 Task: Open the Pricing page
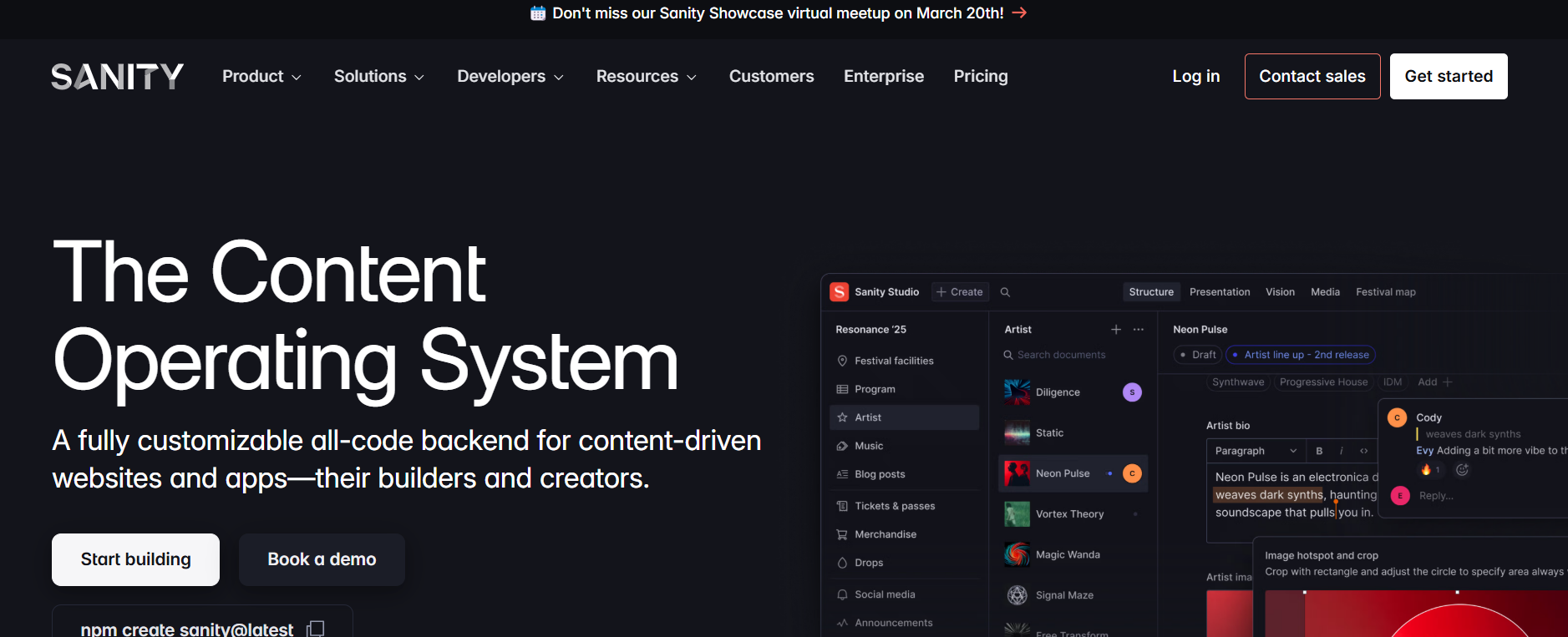tap(981, 77)
